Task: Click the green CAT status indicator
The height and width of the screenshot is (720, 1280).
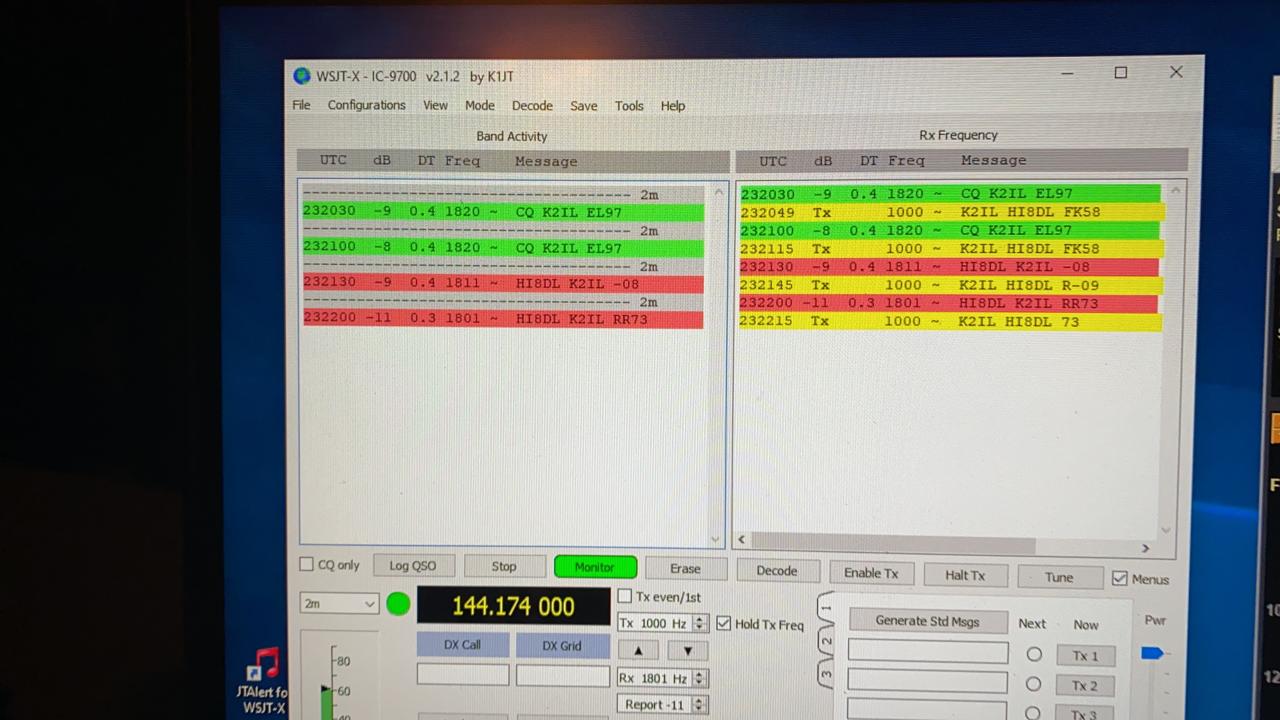Action: pyautogui.click(x=398, y=604)
